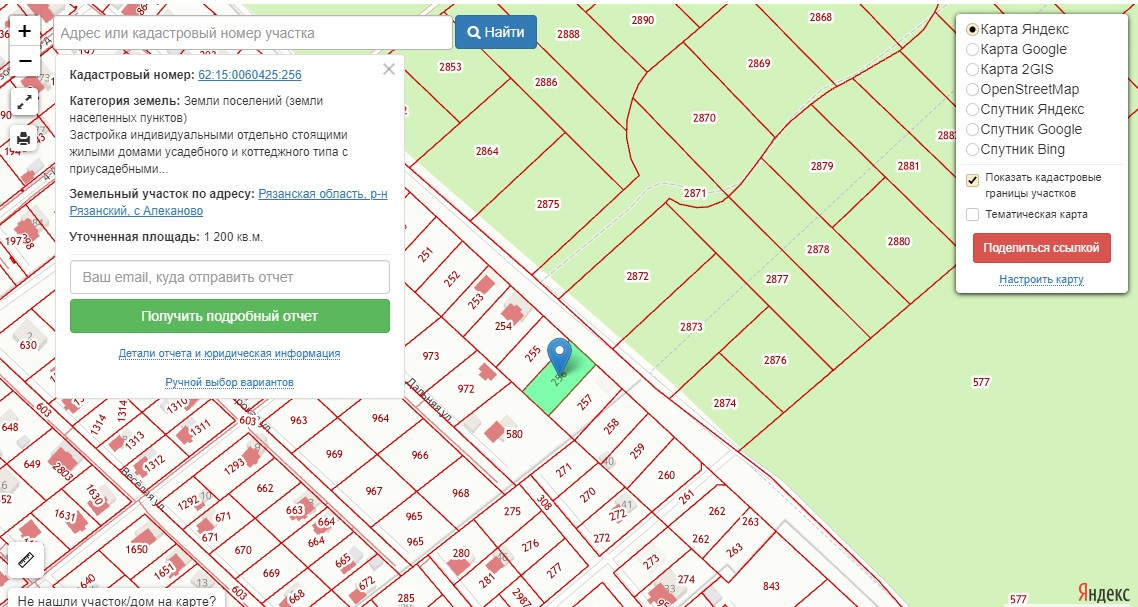Select parcel labeled 2864 on map

487,151
